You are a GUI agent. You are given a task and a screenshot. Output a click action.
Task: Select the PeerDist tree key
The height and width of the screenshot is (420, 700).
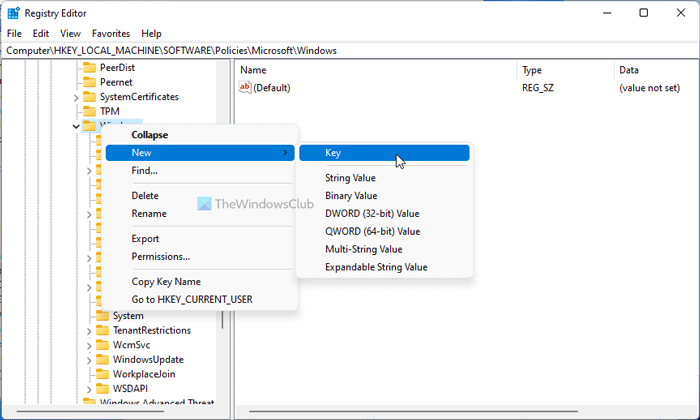117,68
